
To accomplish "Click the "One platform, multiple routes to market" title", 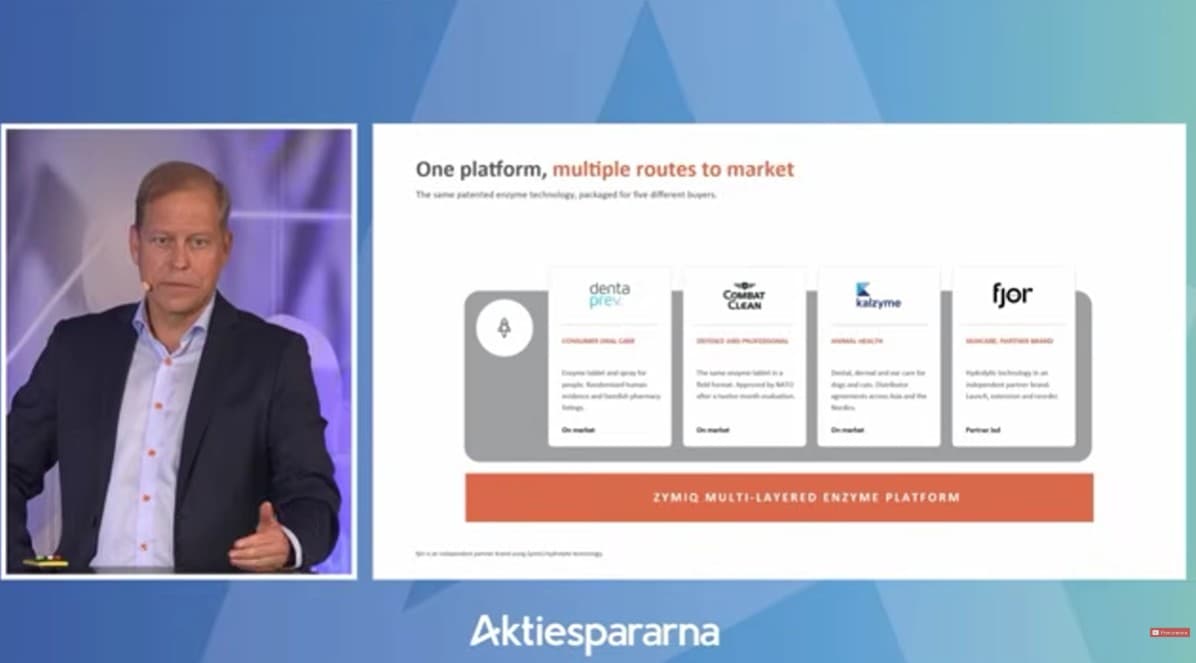I will 605,169.
